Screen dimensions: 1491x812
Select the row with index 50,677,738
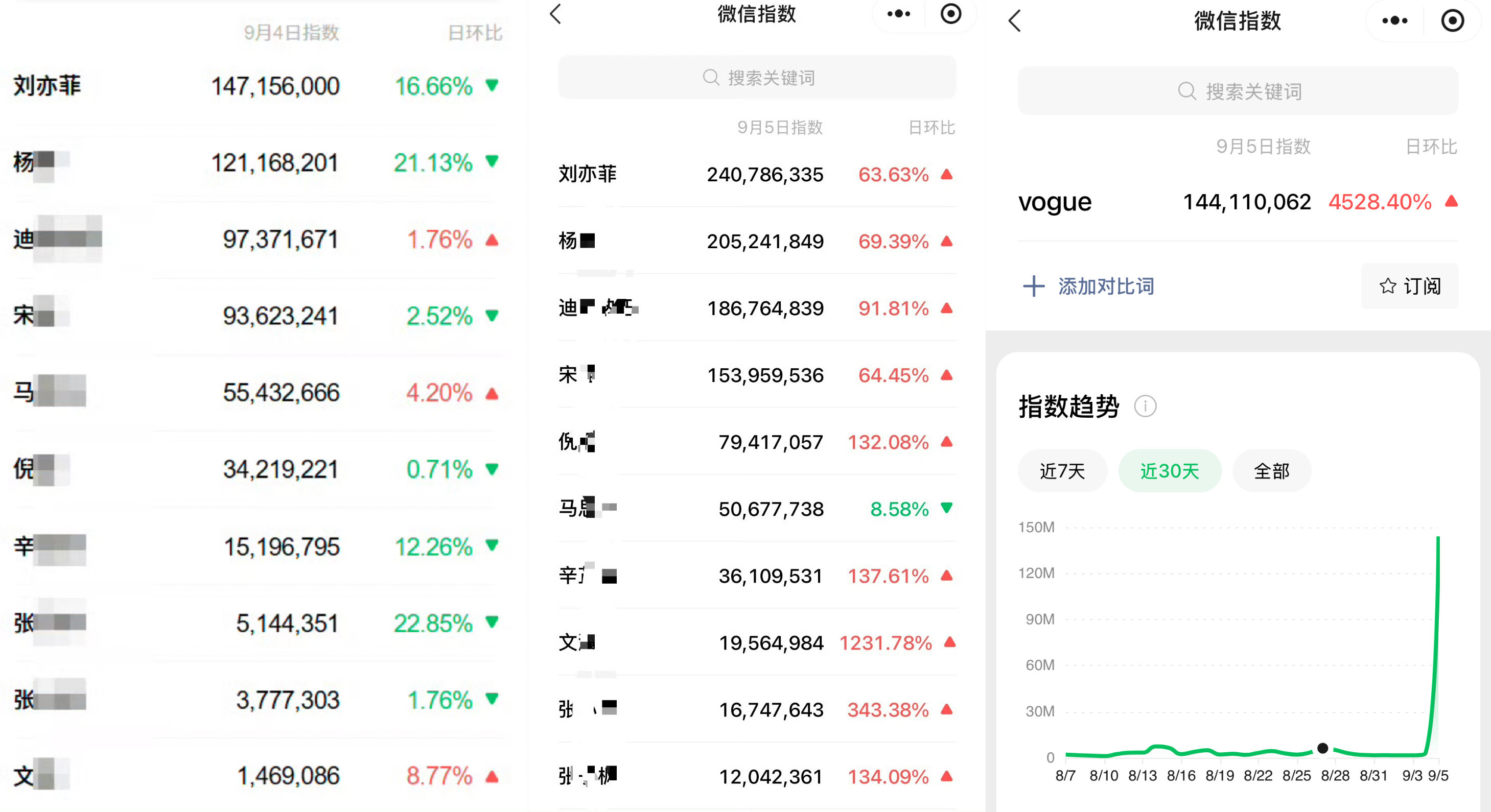(x=757, y=509)
